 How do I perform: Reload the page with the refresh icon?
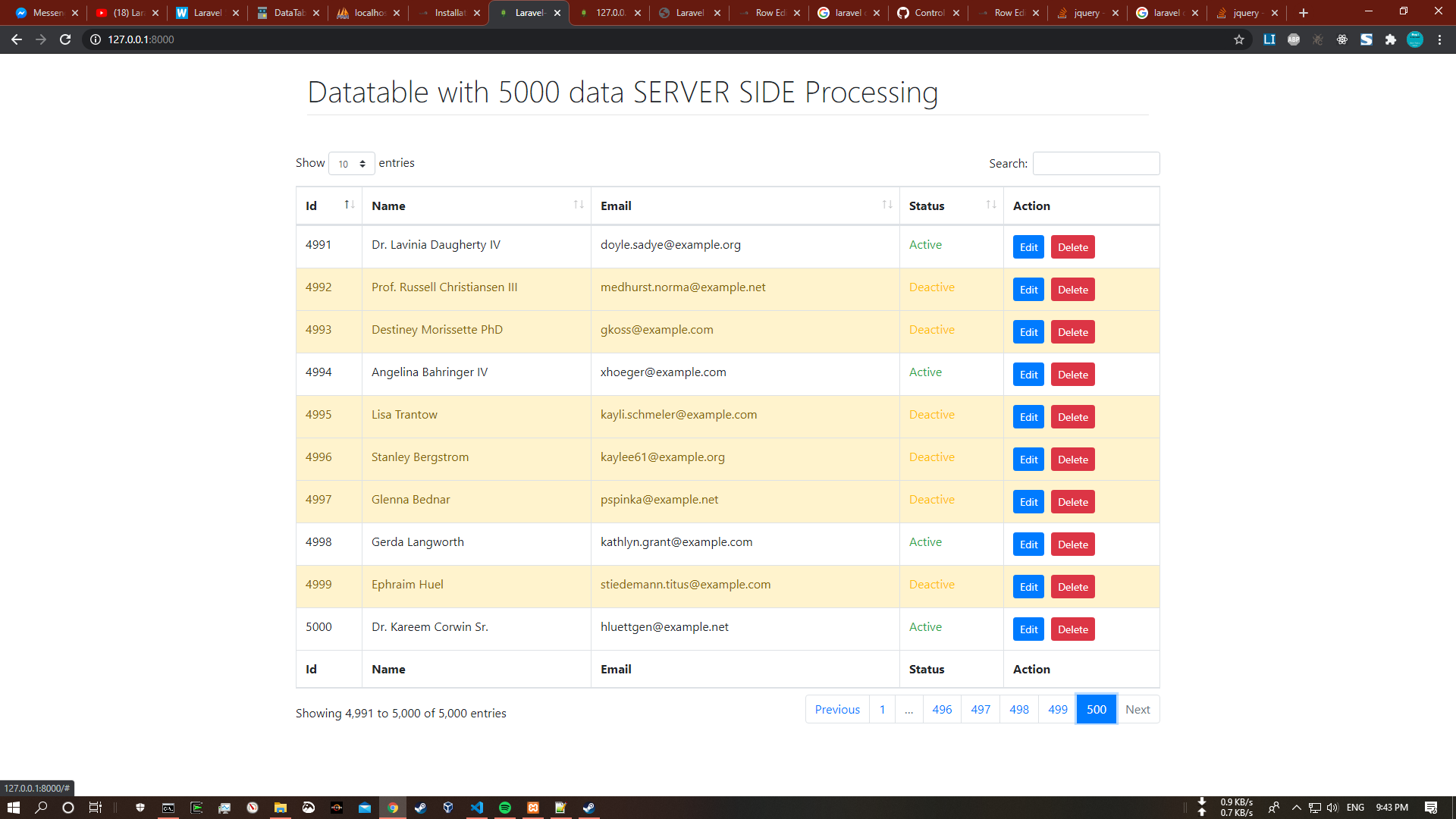click(x=65, y=39)
